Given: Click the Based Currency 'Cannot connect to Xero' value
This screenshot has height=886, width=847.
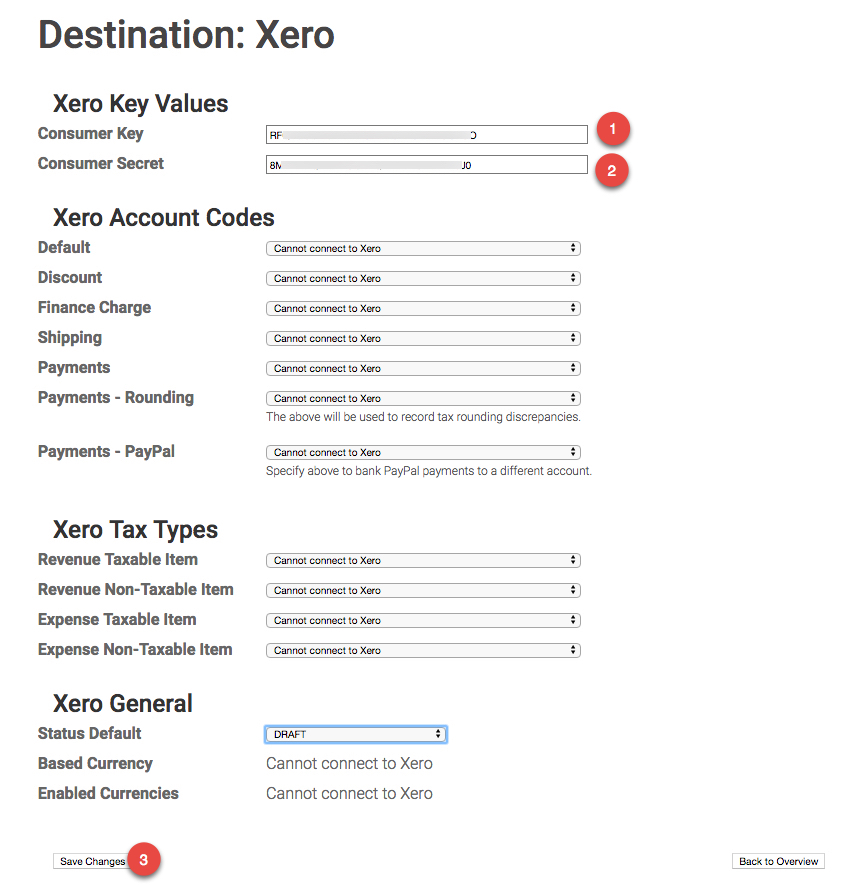Looking at the screenshot, I should click(349, 763).
